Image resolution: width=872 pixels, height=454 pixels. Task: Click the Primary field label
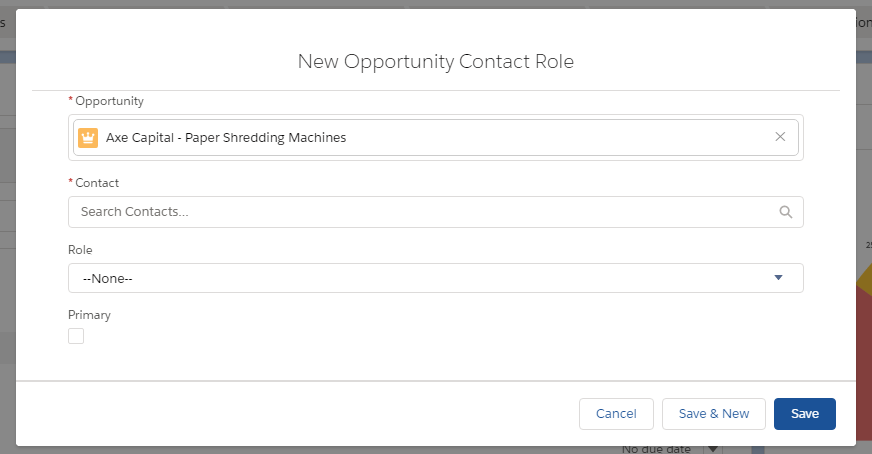click(89, 315)
